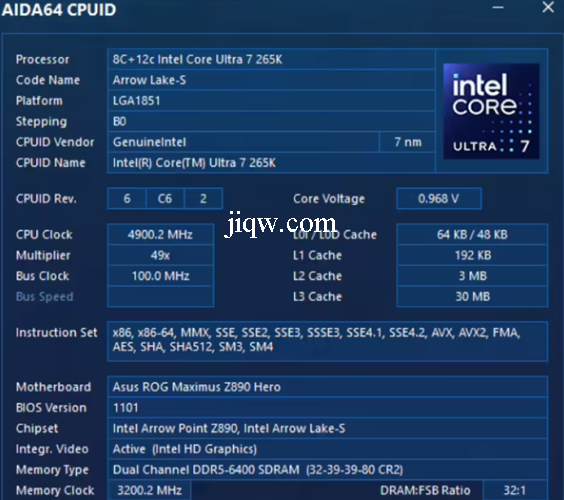Click the Memory Clock value '3200.2 MHz'

[x=149, y=490]
